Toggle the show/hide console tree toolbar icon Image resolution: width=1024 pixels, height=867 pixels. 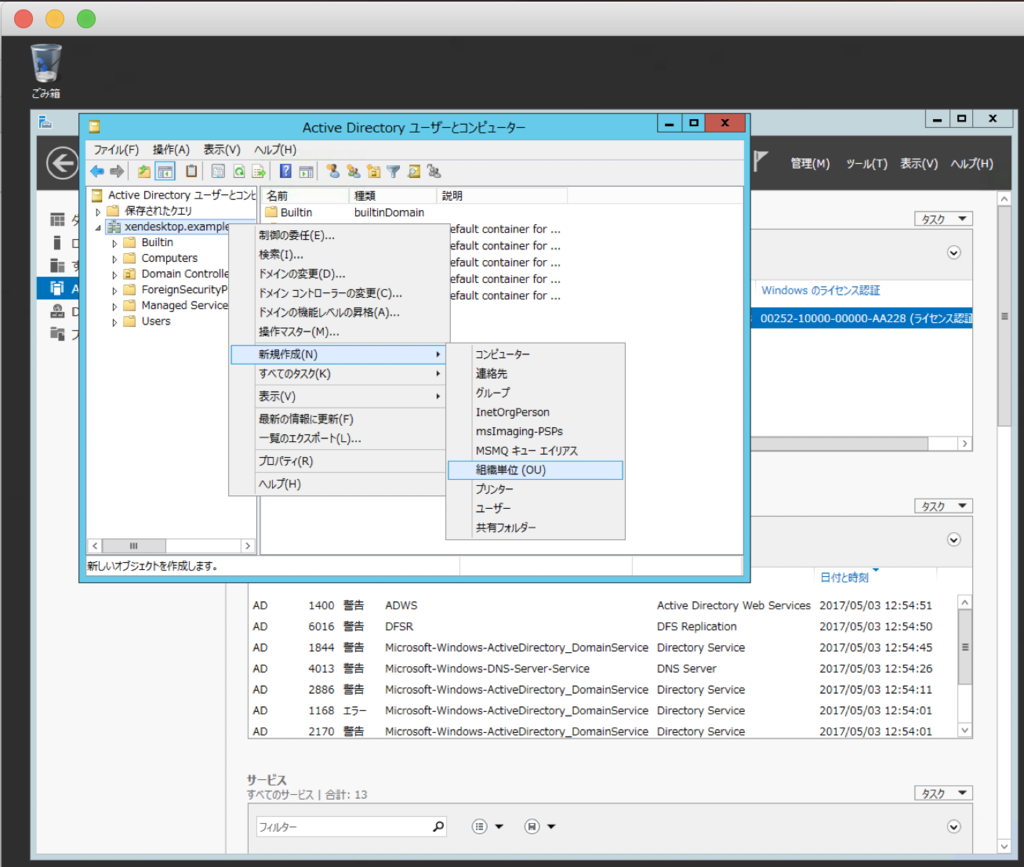[165, 171]
